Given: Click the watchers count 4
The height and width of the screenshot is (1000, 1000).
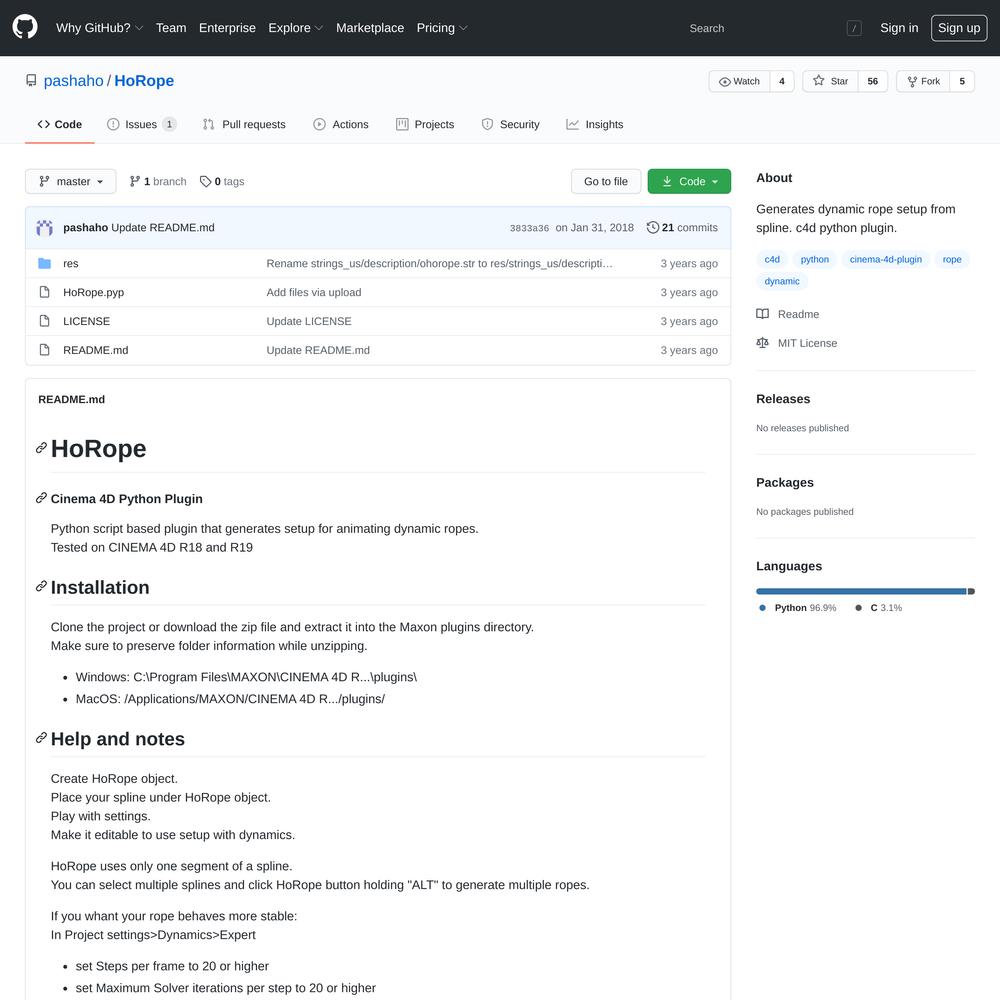Looking at the screenshot, I should 781,81.
